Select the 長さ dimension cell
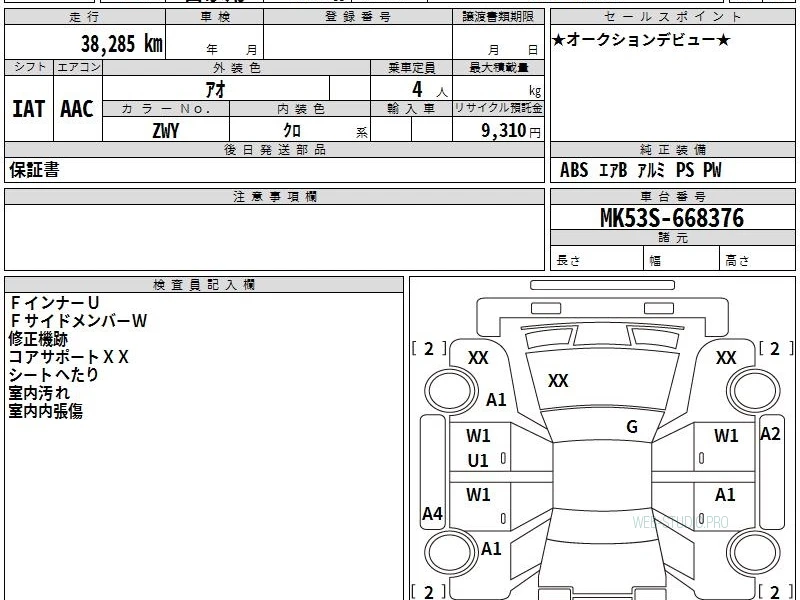This screenshot has width=800, height=600. click(x=597, y=258)
